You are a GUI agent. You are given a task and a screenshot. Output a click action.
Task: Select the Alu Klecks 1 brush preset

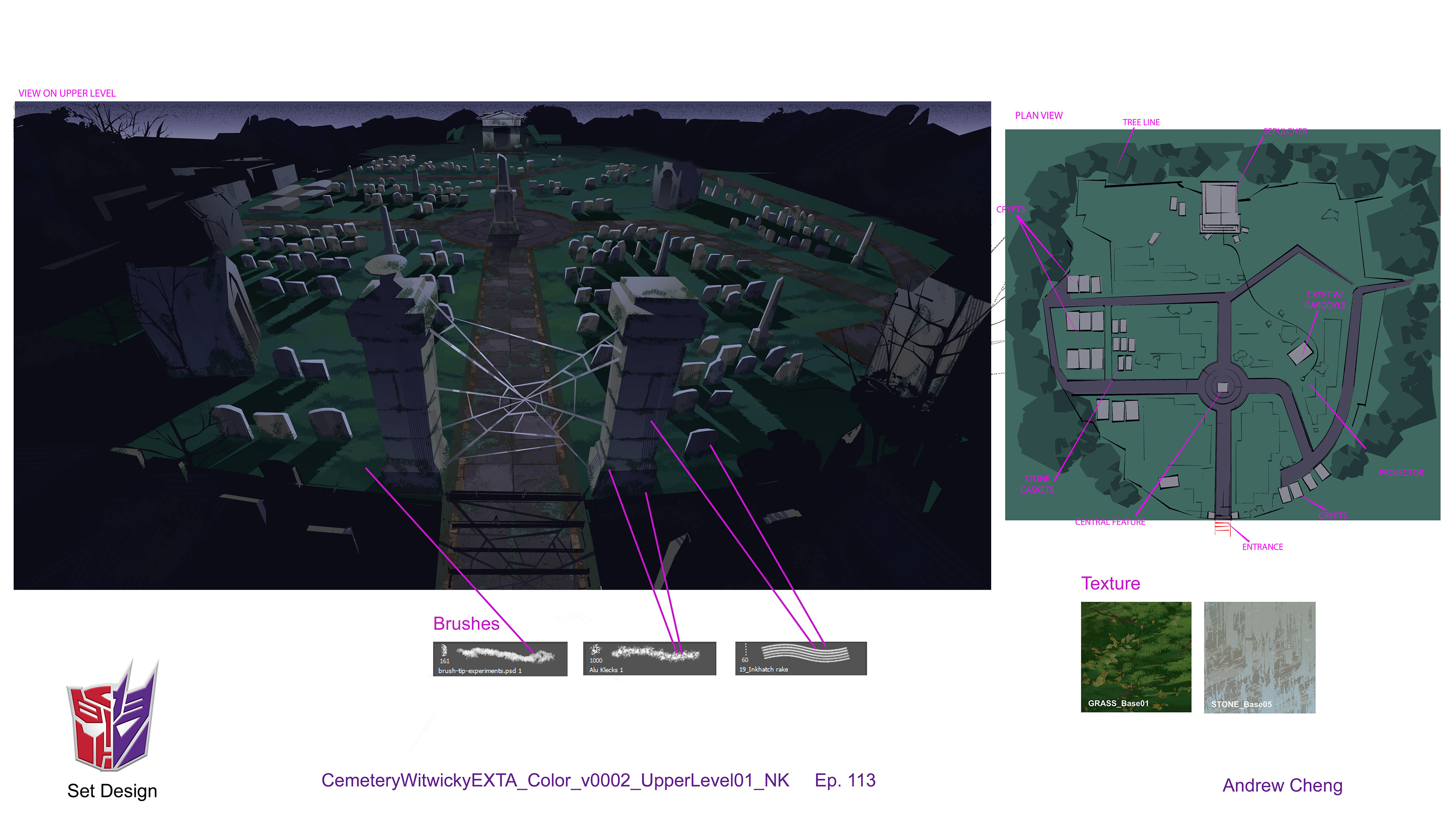tap(650, 659)
